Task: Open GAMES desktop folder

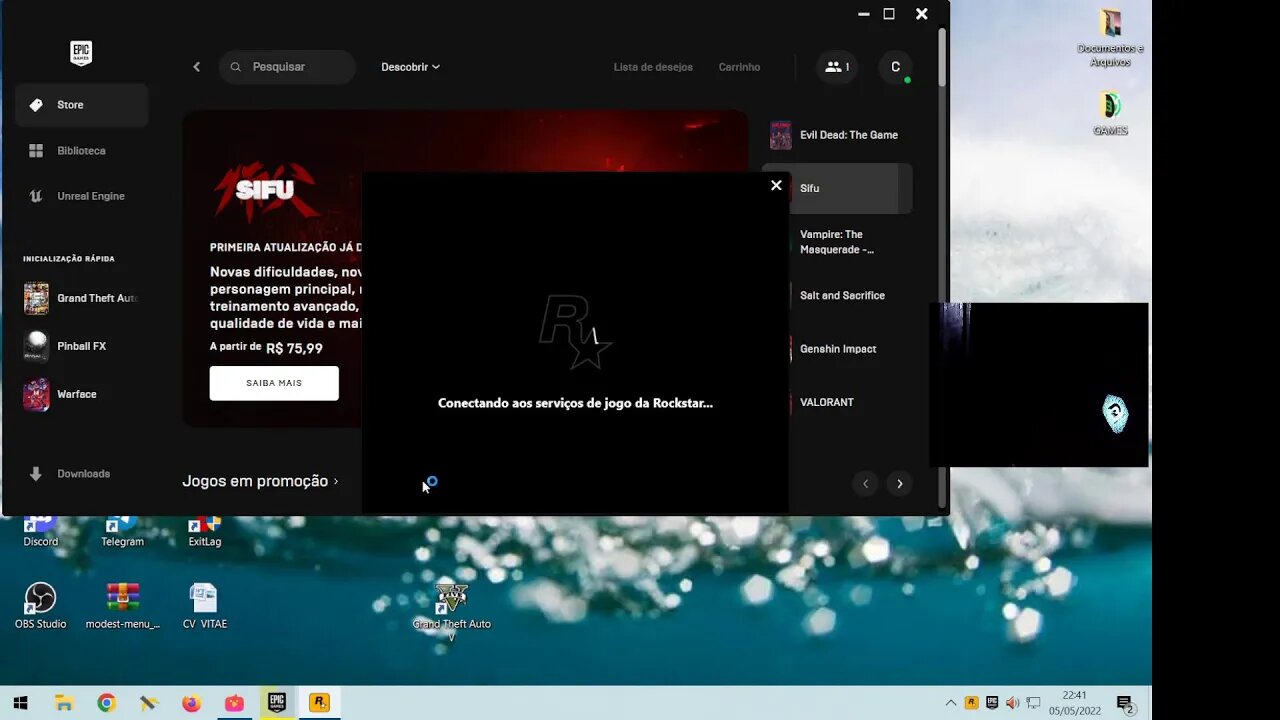Action: (1110, 113)
